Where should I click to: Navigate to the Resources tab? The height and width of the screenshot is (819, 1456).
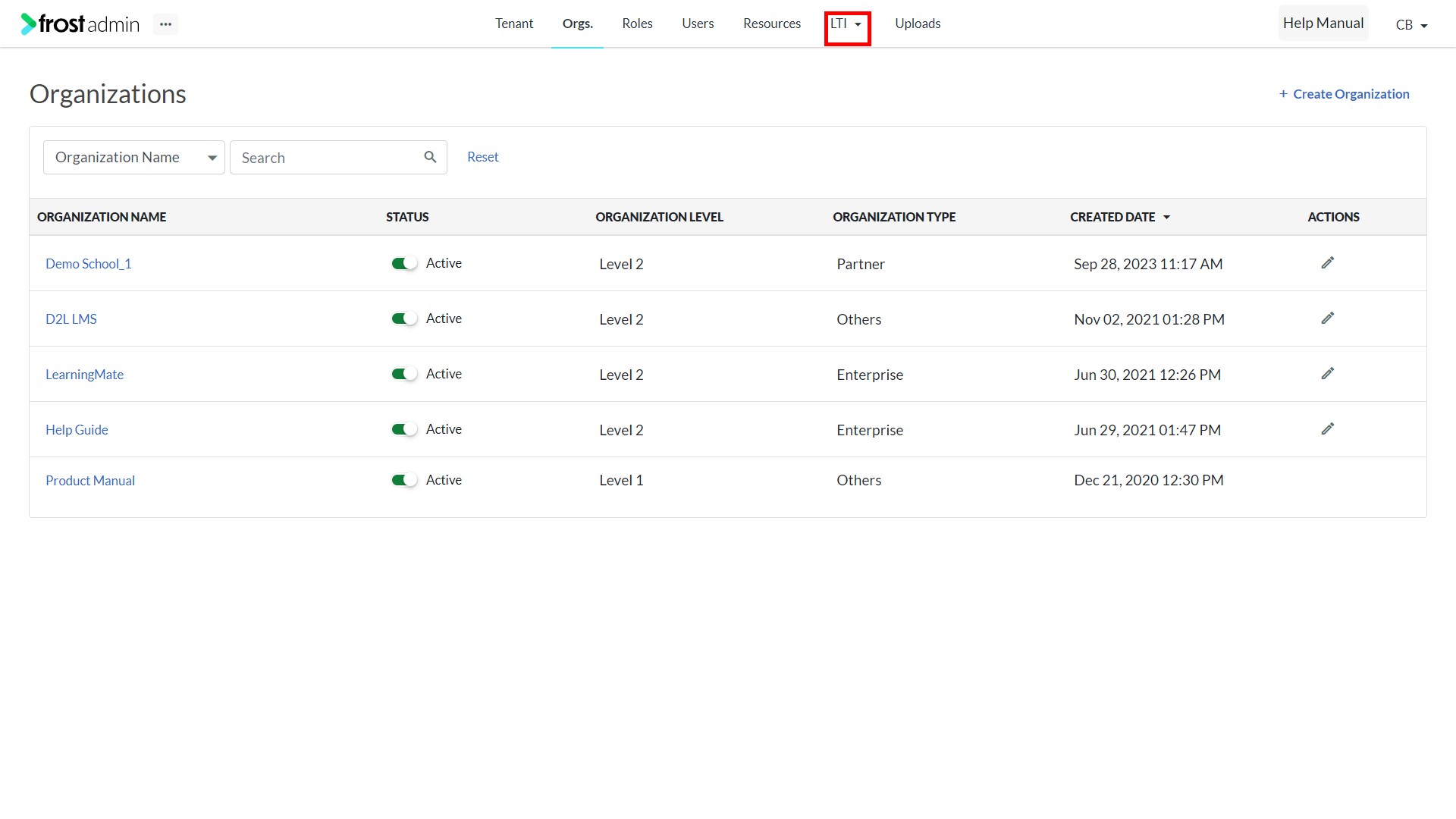772,24
